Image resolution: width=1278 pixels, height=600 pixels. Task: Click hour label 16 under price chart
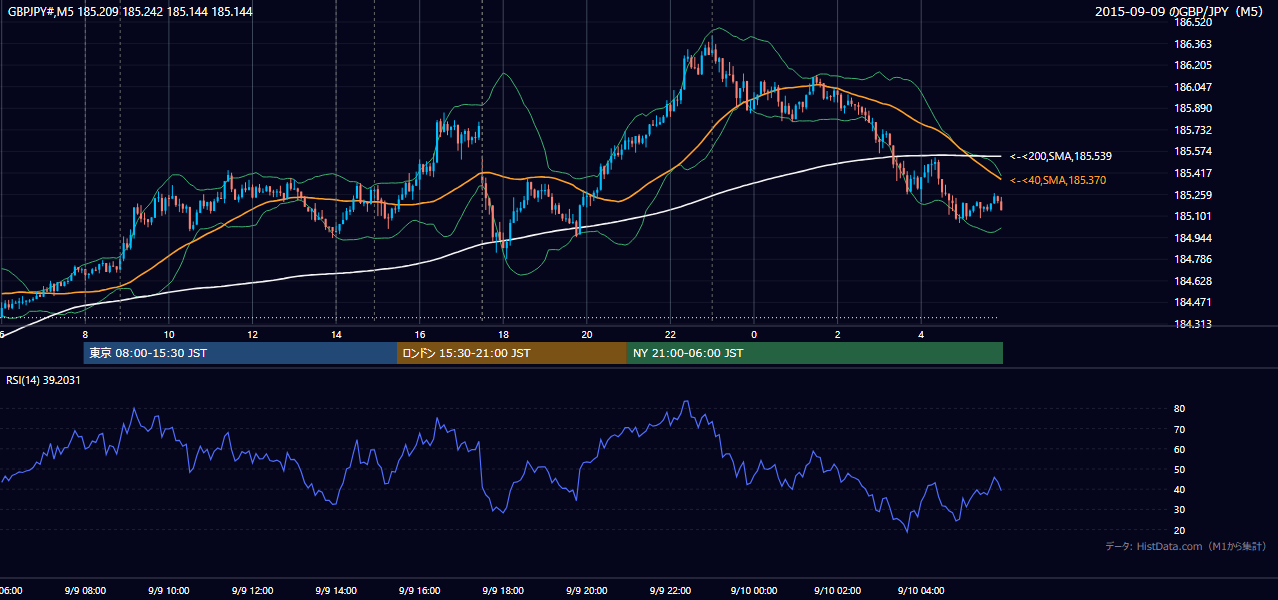coord(420,334)
